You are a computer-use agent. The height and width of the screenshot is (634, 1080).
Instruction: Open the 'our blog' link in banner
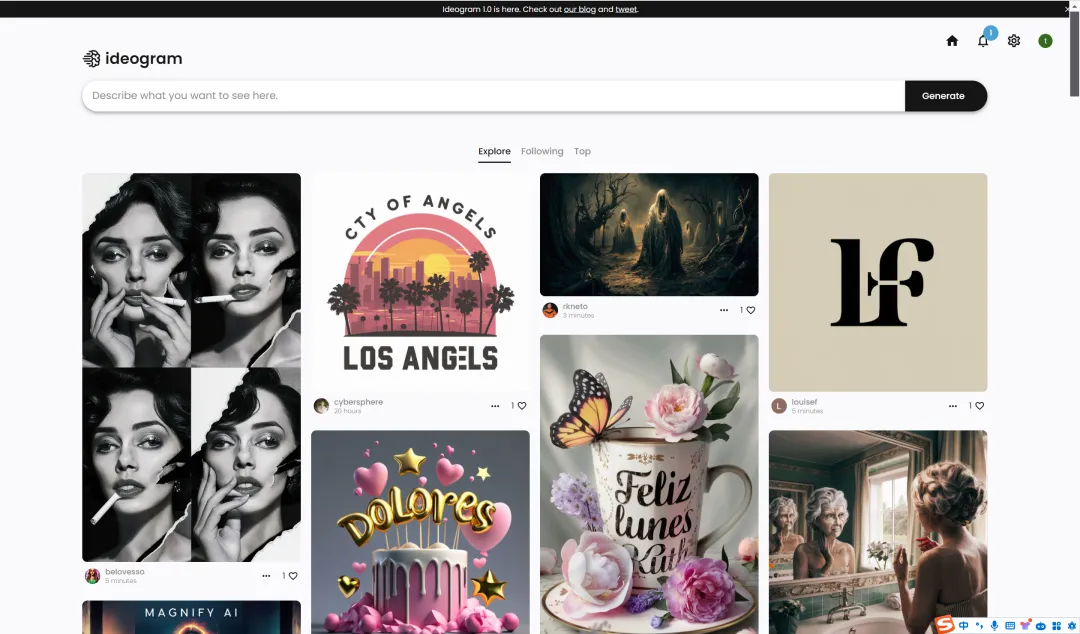pos(578,9)
